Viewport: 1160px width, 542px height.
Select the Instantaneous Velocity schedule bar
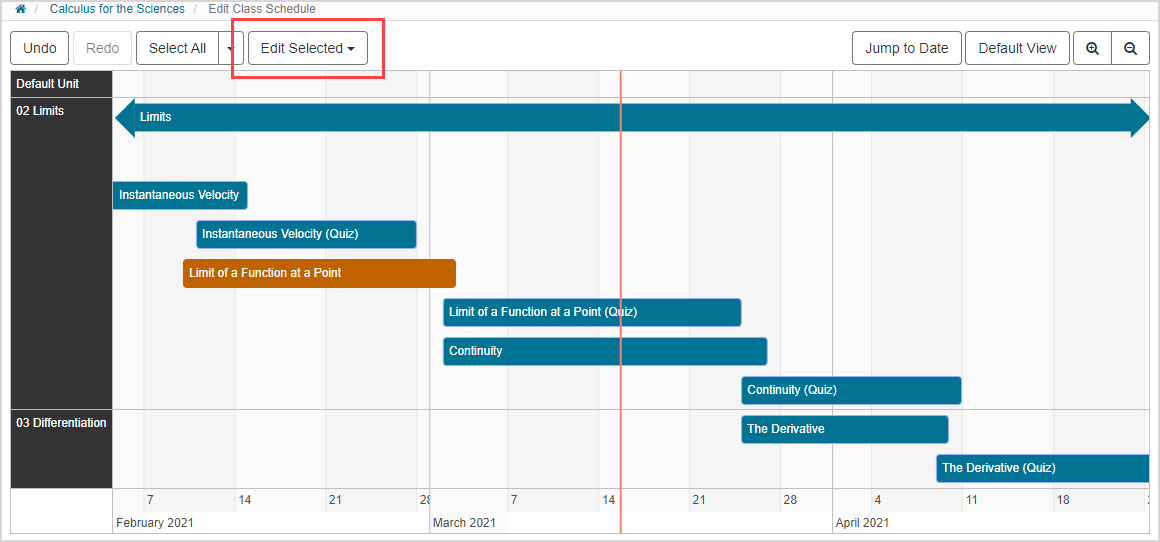coord(180,195)
